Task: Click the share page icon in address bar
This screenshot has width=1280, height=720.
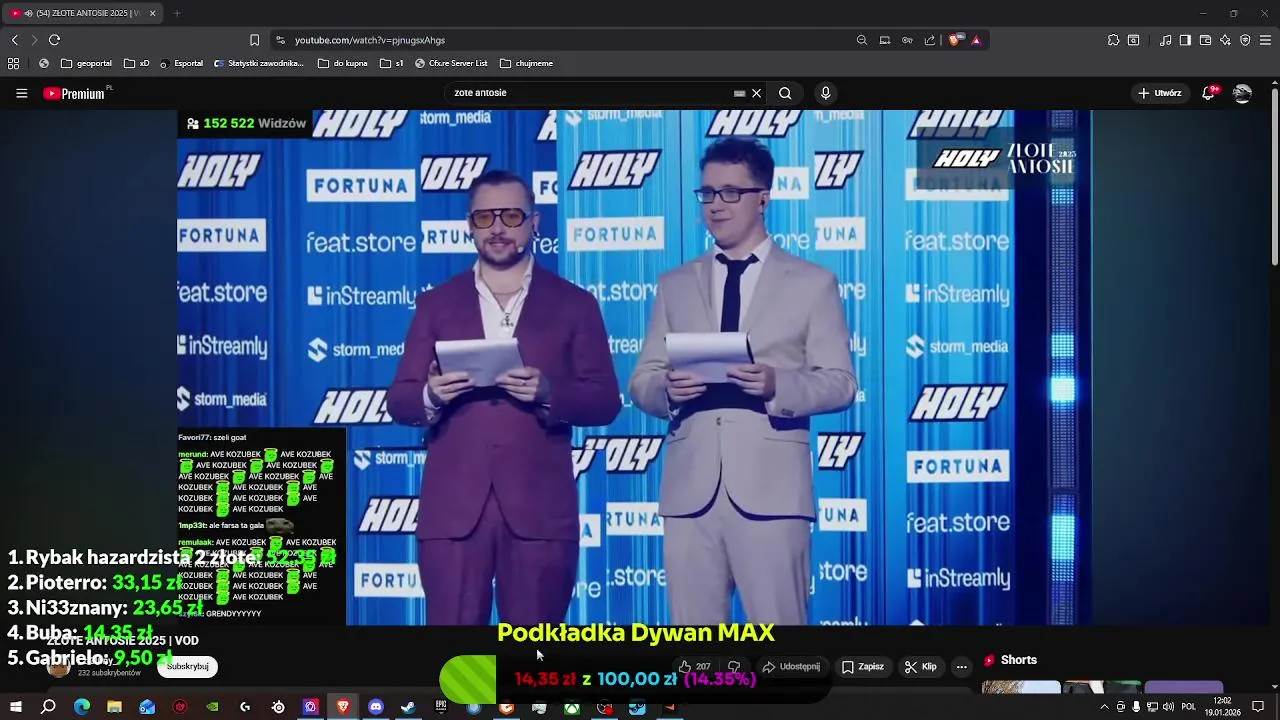Action: coord(930,40)
